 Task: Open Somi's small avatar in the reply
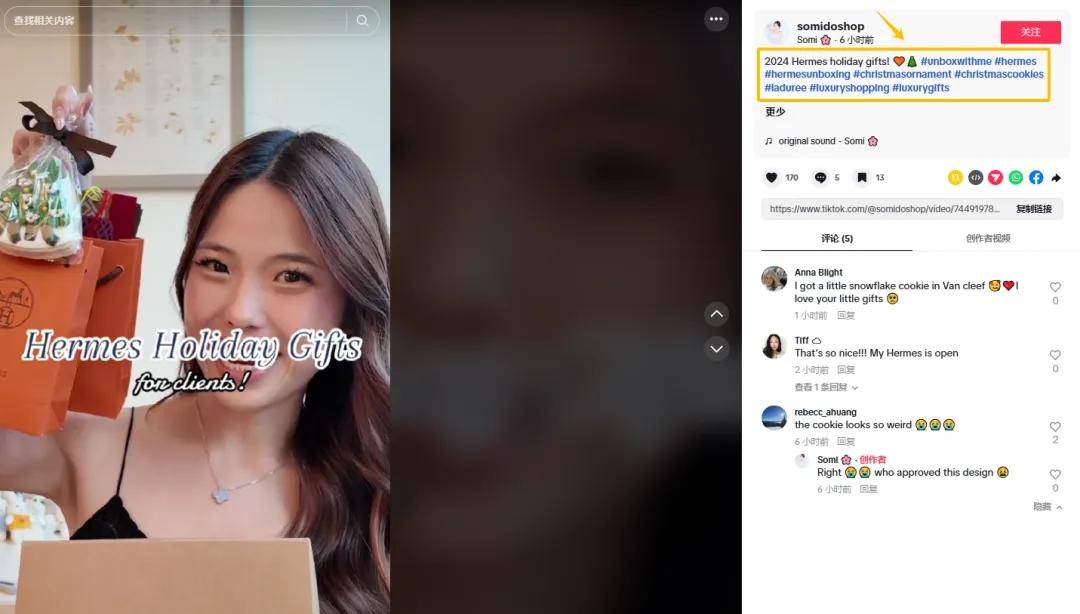[x=802, y=461]
